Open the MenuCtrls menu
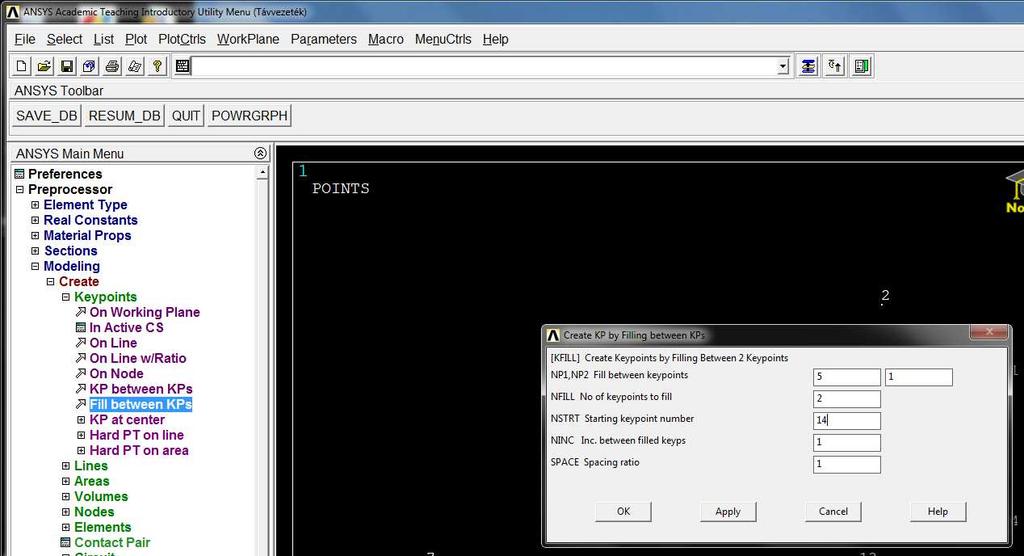 click(x=443, y=39)
